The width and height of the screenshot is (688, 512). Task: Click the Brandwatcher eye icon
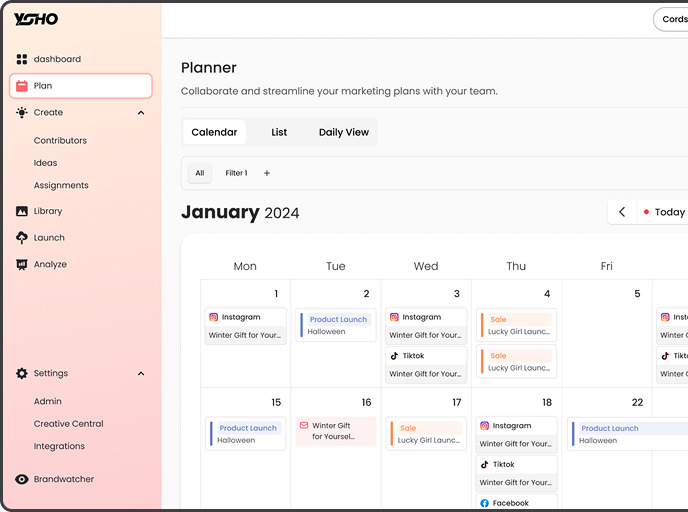pos(22,479)
